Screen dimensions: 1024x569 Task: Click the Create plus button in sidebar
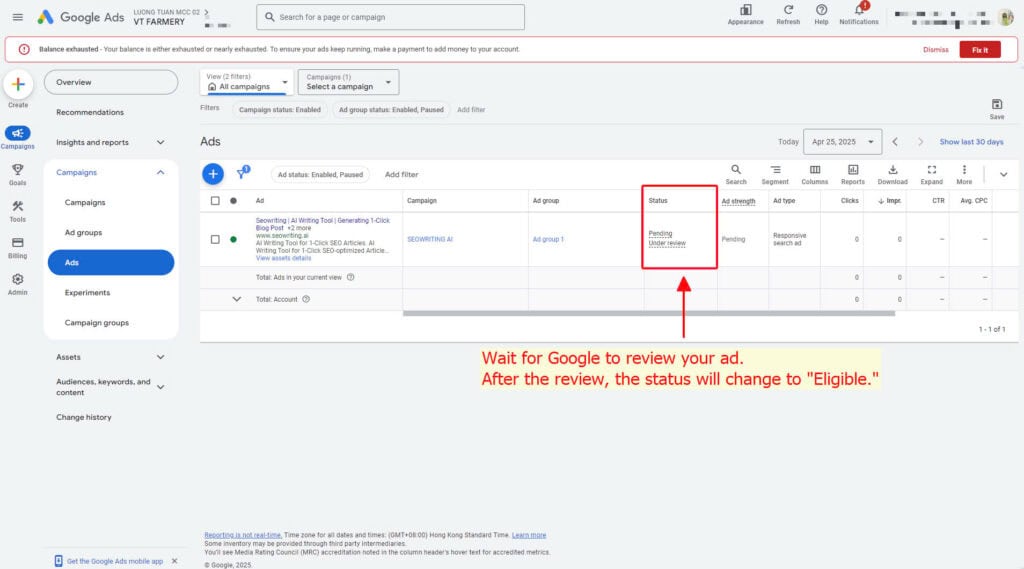[18, 84]
